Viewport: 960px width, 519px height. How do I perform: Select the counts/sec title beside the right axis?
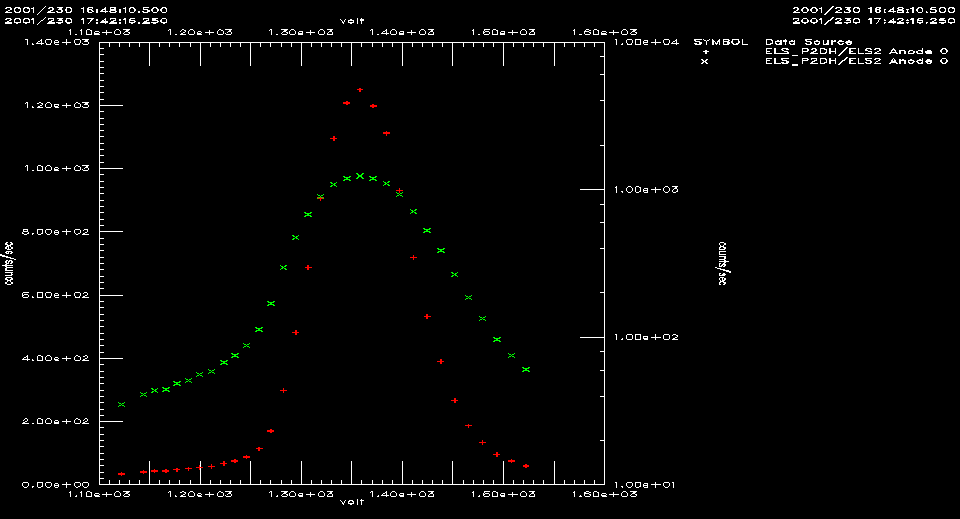point(722,263)
